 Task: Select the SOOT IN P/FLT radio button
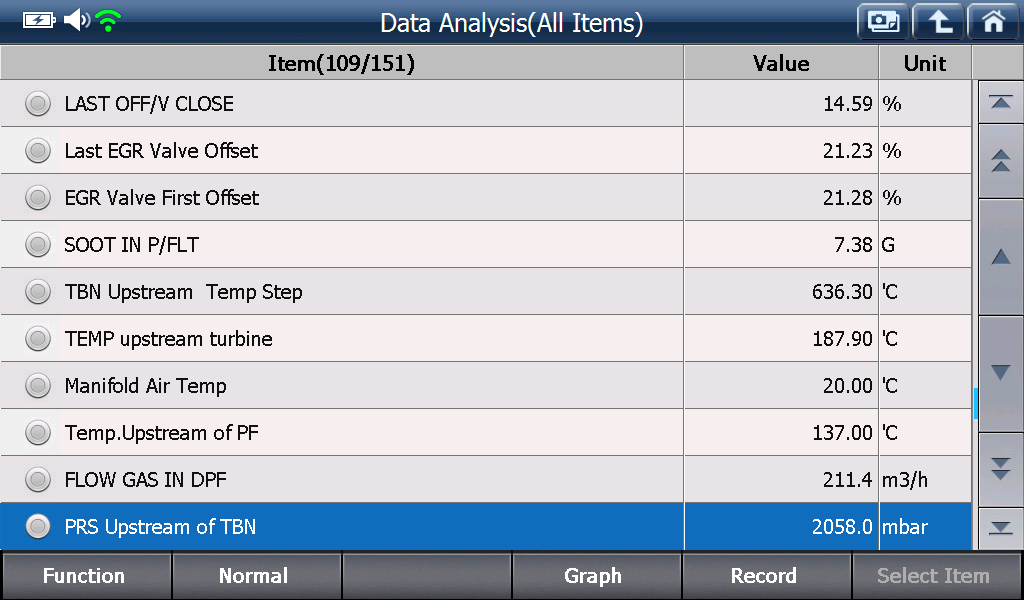pyautogui.click(x=38, y=245)
